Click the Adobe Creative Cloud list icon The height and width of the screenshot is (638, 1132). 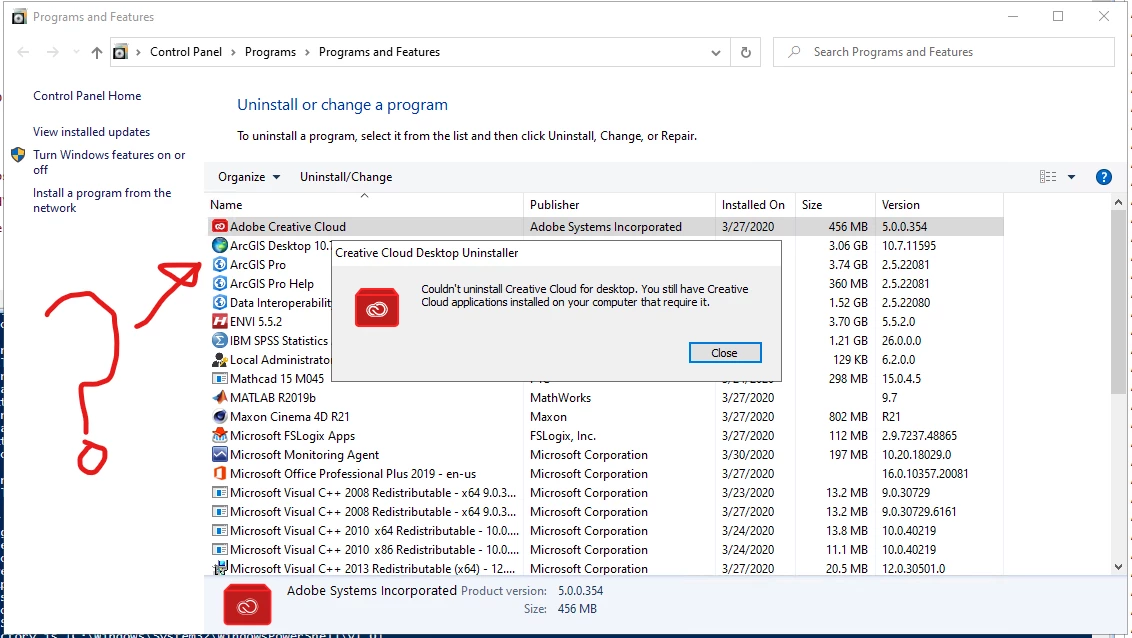219,227
